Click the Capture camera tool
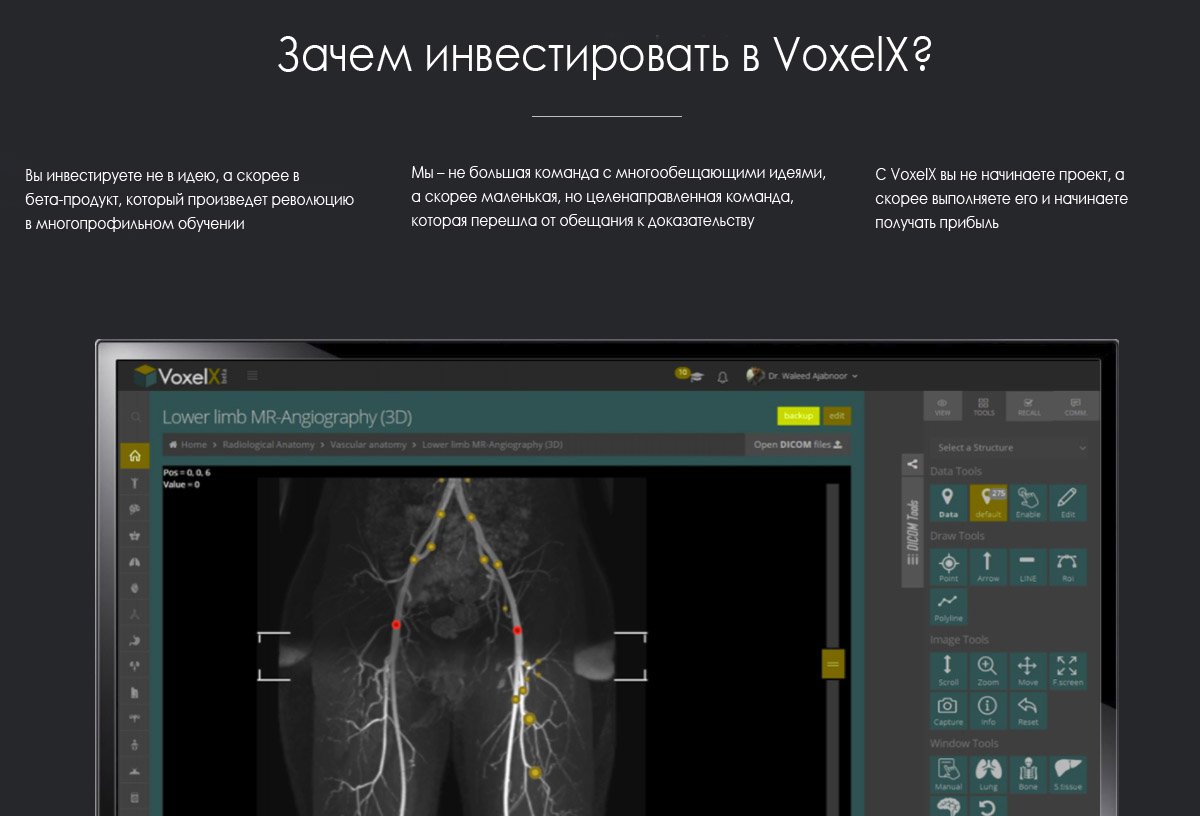 [x=948, y=710]
